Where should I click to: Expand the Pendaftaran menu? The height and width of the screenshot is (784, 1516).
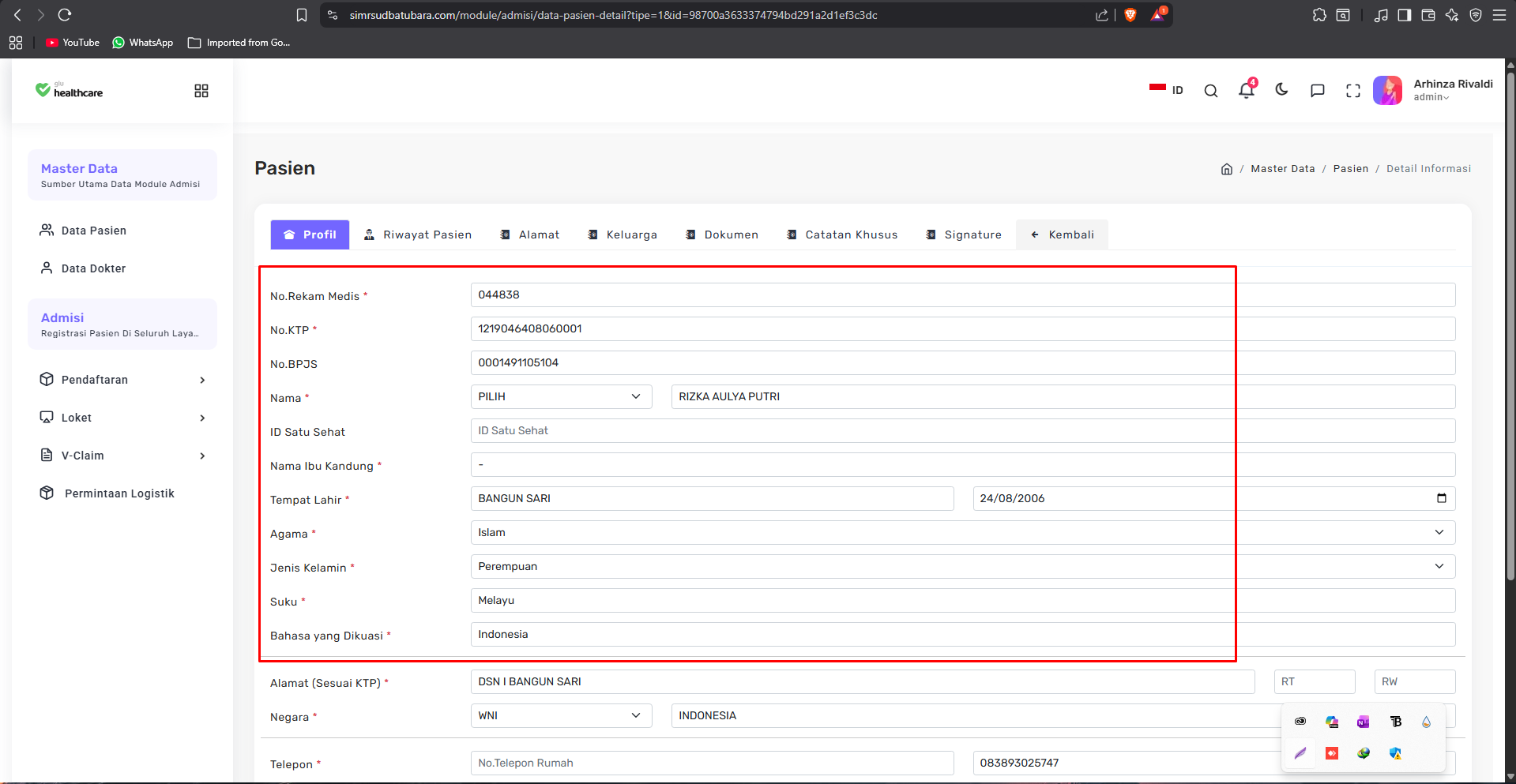122,380
